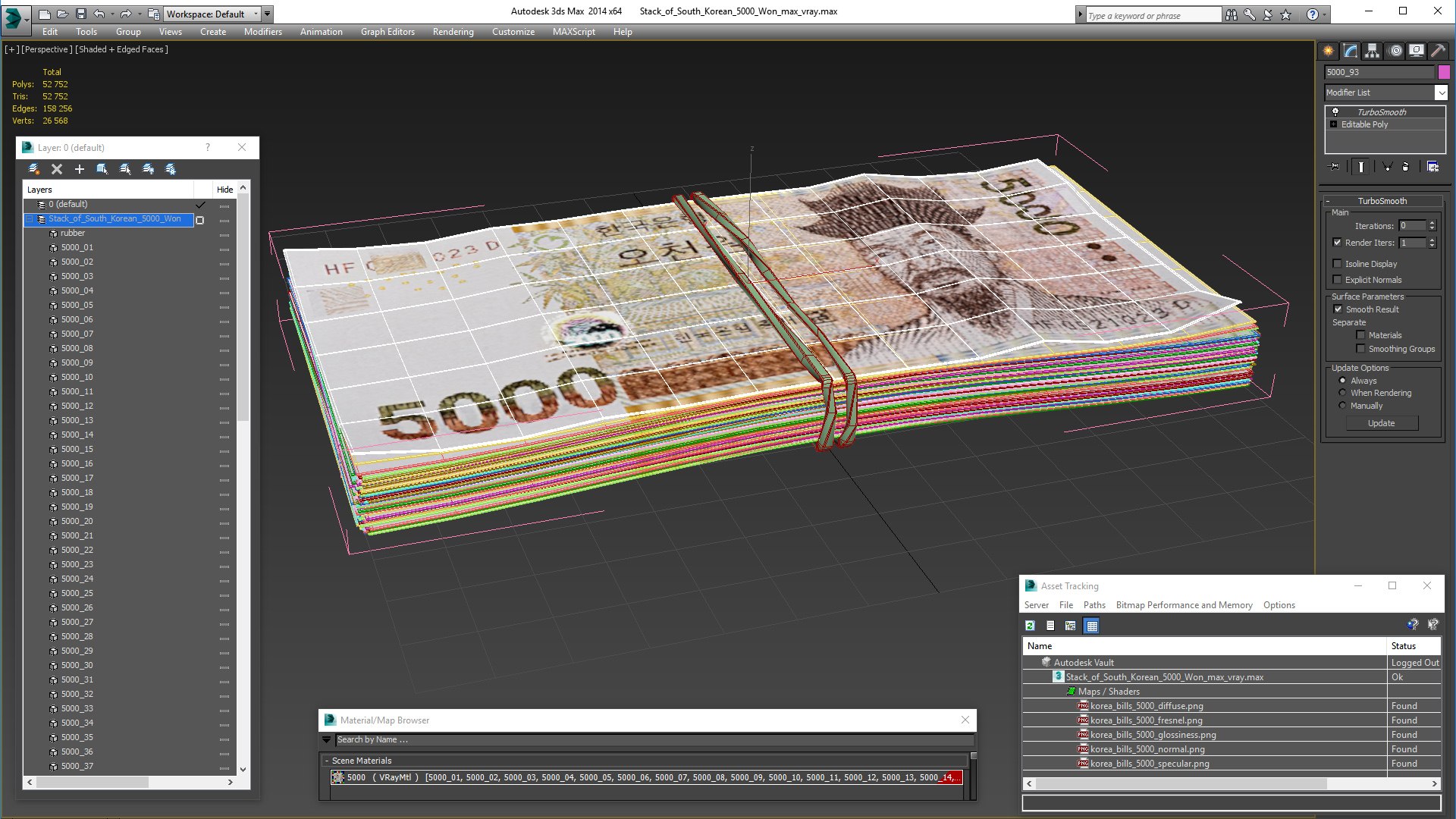This screenshot has height=819, width=1456.
Task: Click Make Unique icon in modifier stack
Action: point(1387,167)
